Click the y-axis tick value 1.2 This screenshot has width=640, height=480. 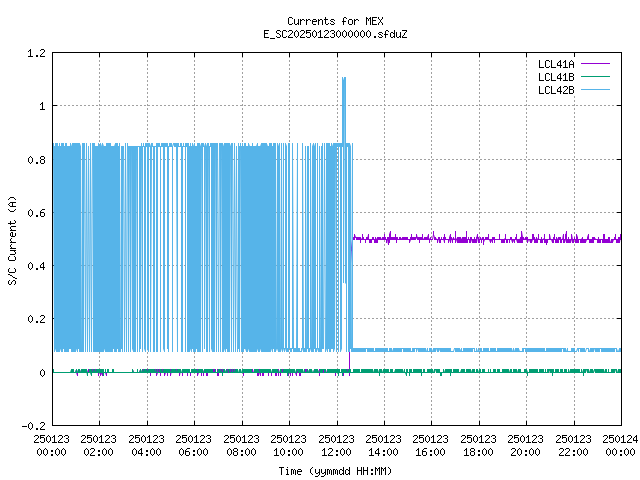[x=36, y=53]
